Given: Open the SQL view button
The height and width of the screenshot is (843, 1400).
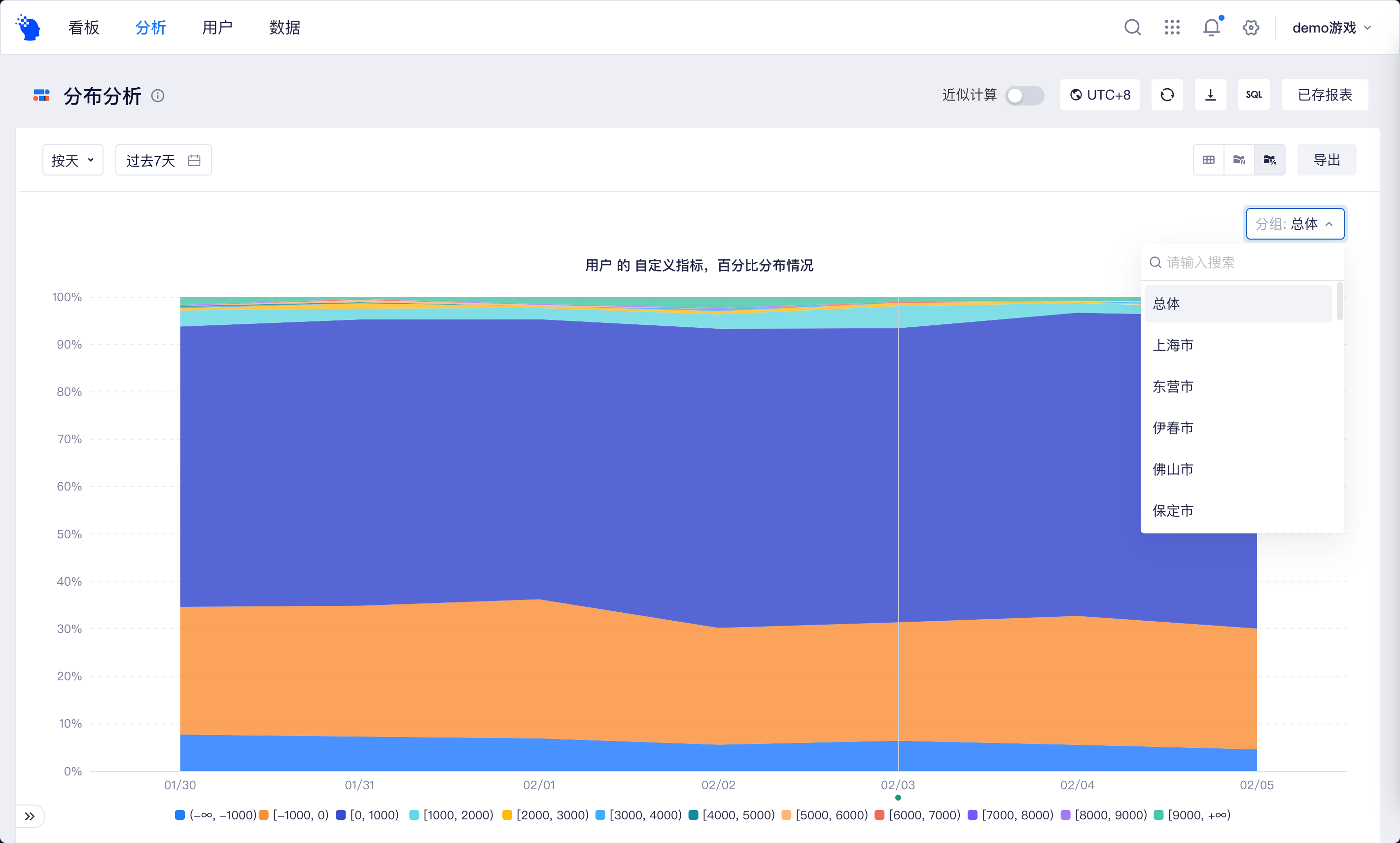Looking at the screenshot, I should pos(1254,95).
